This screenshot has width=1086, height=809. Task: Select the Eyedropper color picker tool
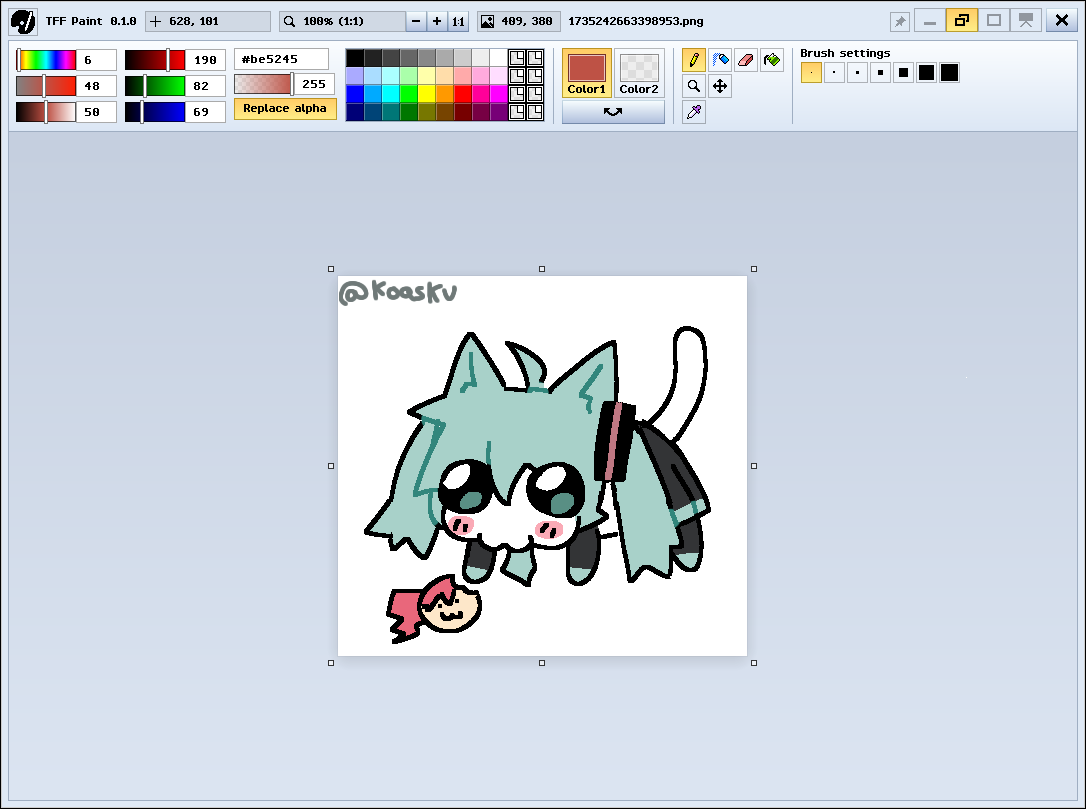(693, 112)
